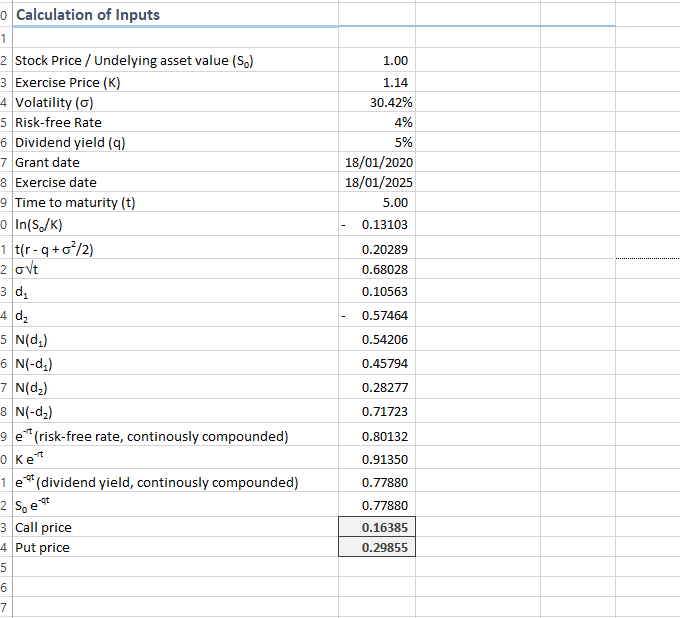Screen dimensions: 680x618
Task: Click the σ√t label cell
Action: pos(176,269)
